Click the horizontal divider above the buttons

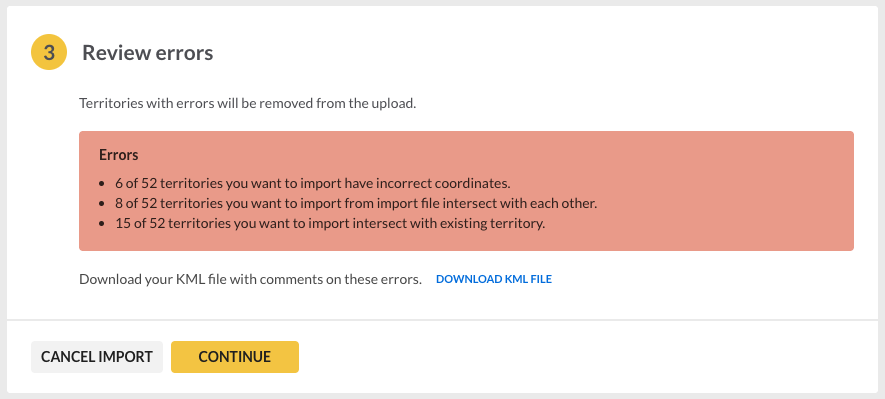click(442, 320)
